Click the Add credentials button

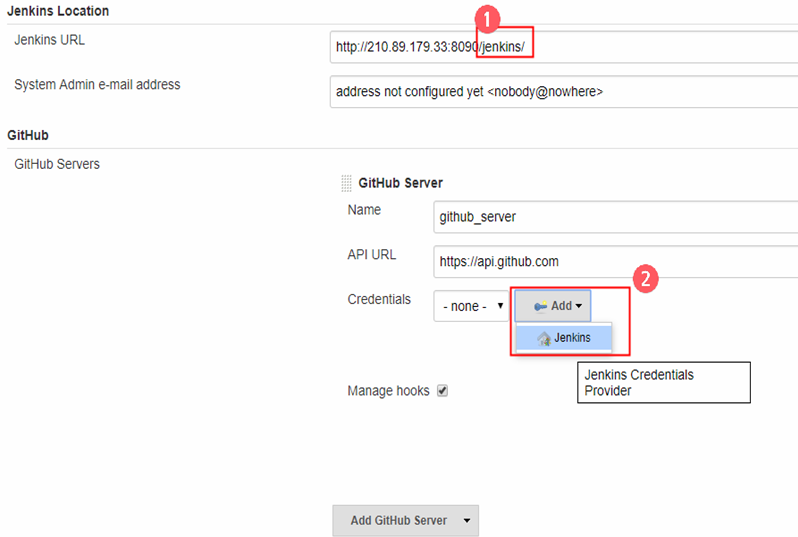[x=553, y=306]
